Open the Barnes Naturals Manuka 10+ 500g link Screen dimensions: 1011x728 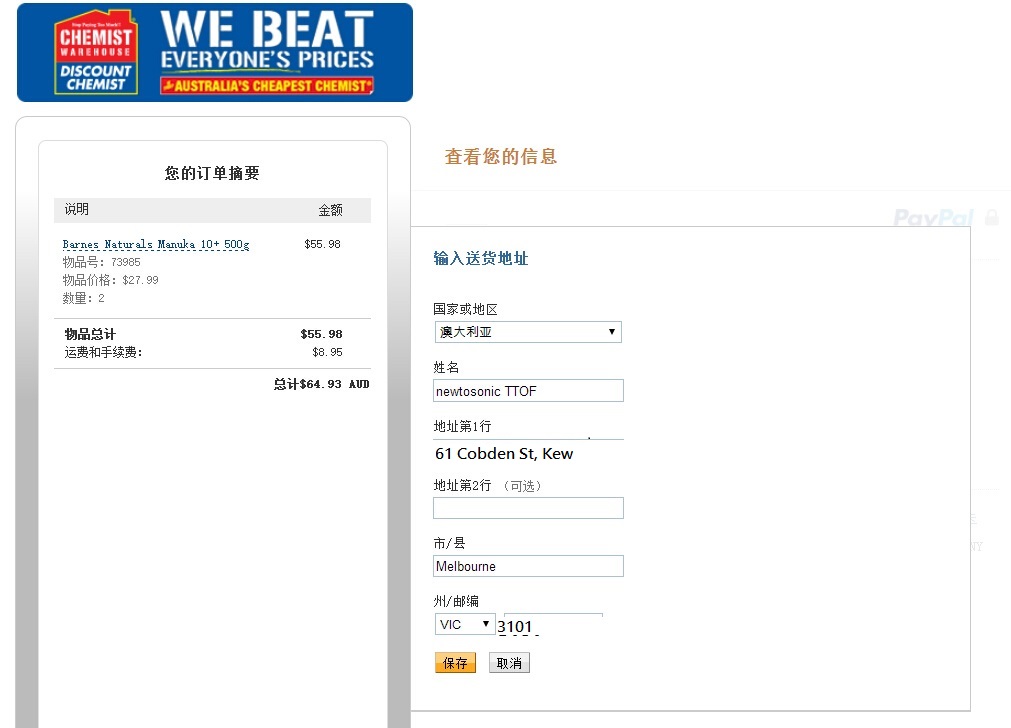tap(155, 244)
